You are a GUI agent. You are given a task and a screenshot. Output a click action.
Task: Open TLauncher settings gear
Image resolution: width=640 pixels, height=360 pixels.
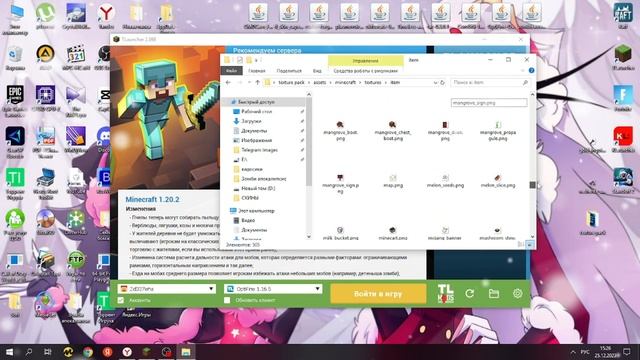click(518, 293)
